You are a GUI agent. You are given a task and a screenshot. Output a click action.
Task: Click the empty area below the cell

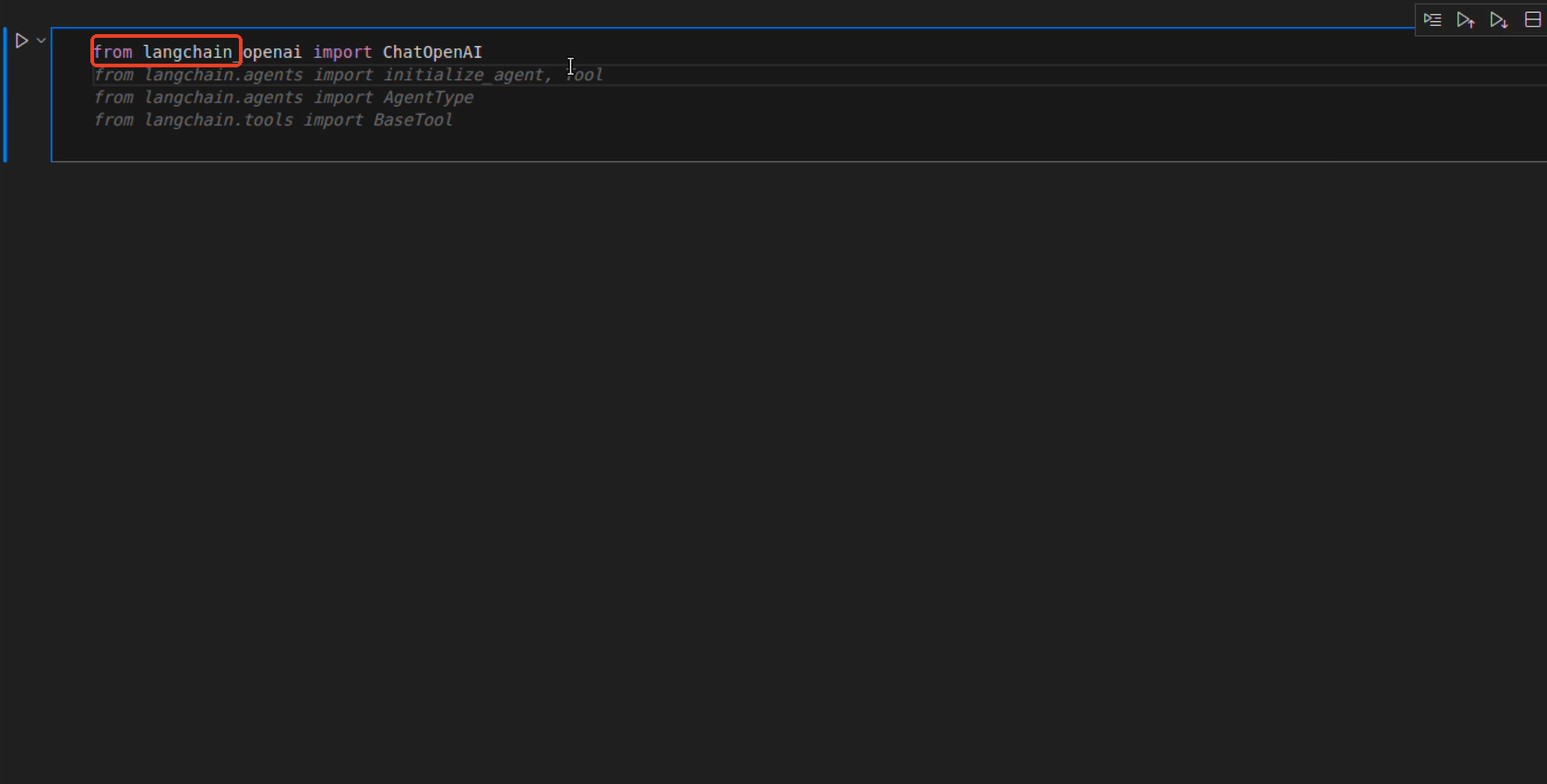pyautogui.click(x=738, y=461)
